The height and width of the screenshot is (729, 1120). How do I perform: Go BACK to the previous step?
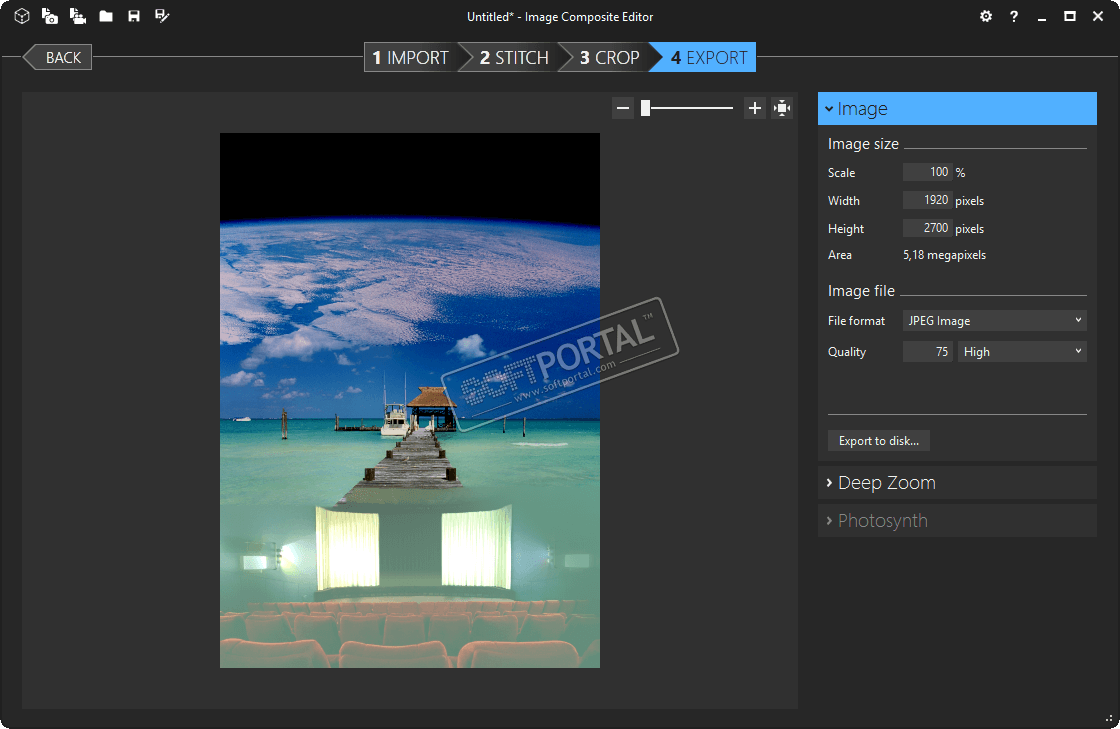pos(58,57)
